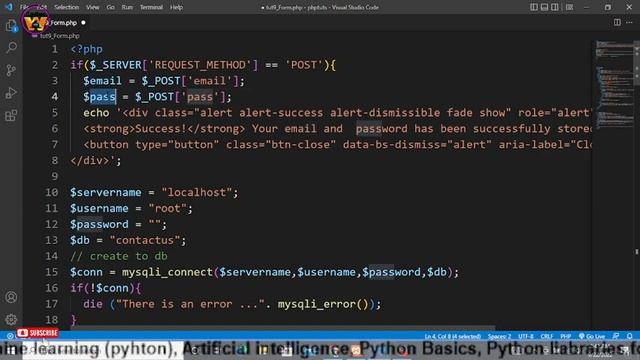This screenshot has width=640, height=360.
Task: Open the Customize Layout button
Action: 569,7
